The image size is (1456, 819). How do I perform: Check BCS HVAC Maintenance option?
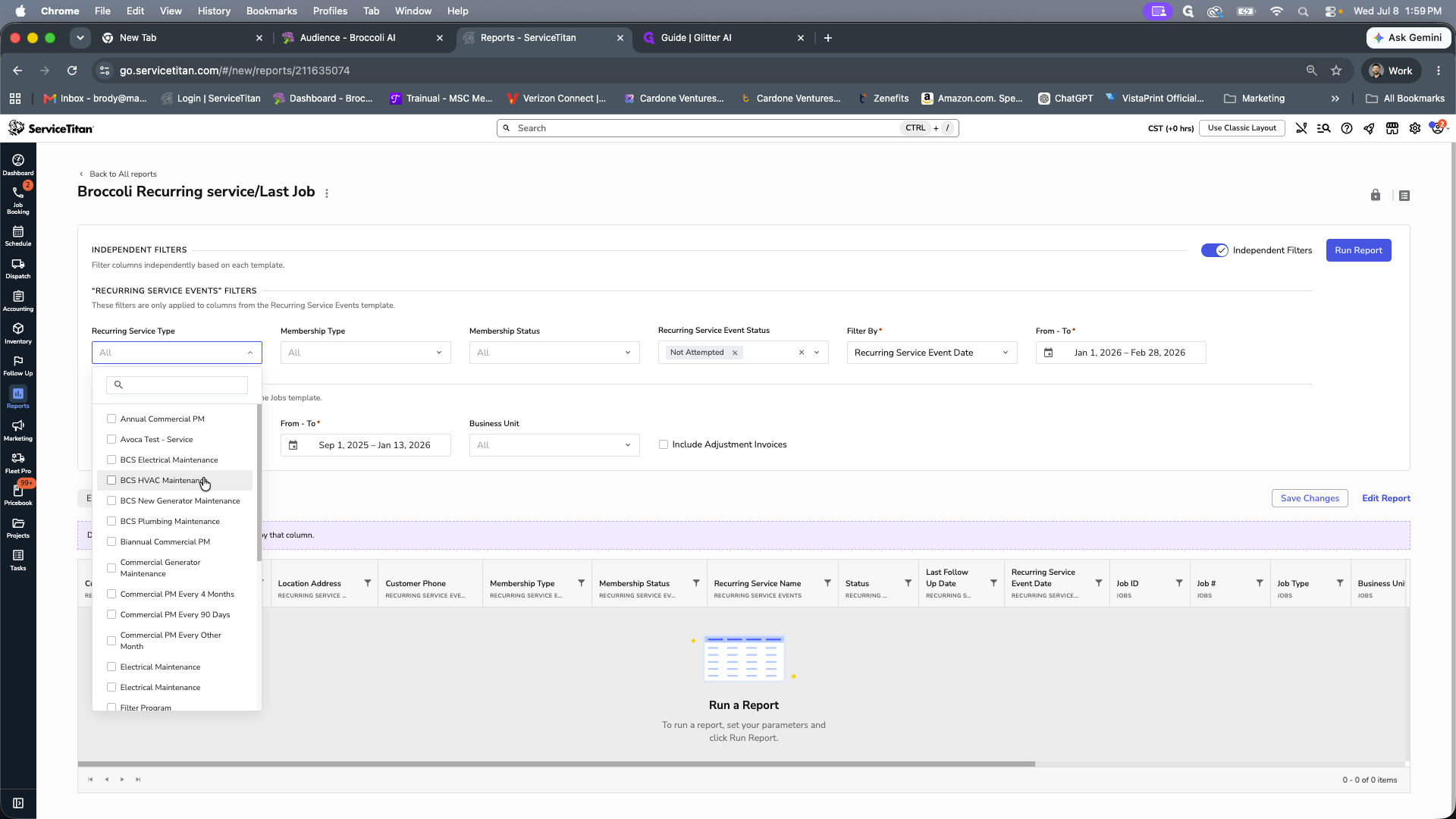pyautogui.click(x=111, y=480)
